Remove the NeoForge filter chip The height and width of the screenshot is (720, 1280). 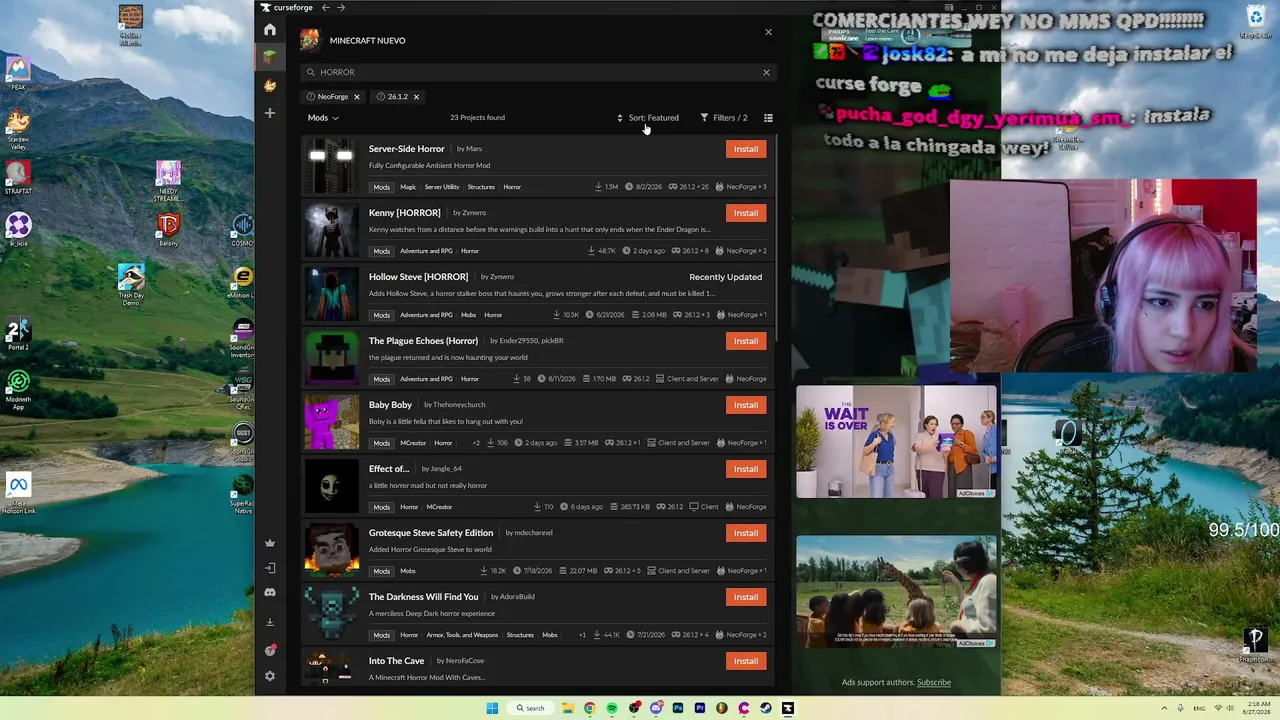[x=356, y=97]
